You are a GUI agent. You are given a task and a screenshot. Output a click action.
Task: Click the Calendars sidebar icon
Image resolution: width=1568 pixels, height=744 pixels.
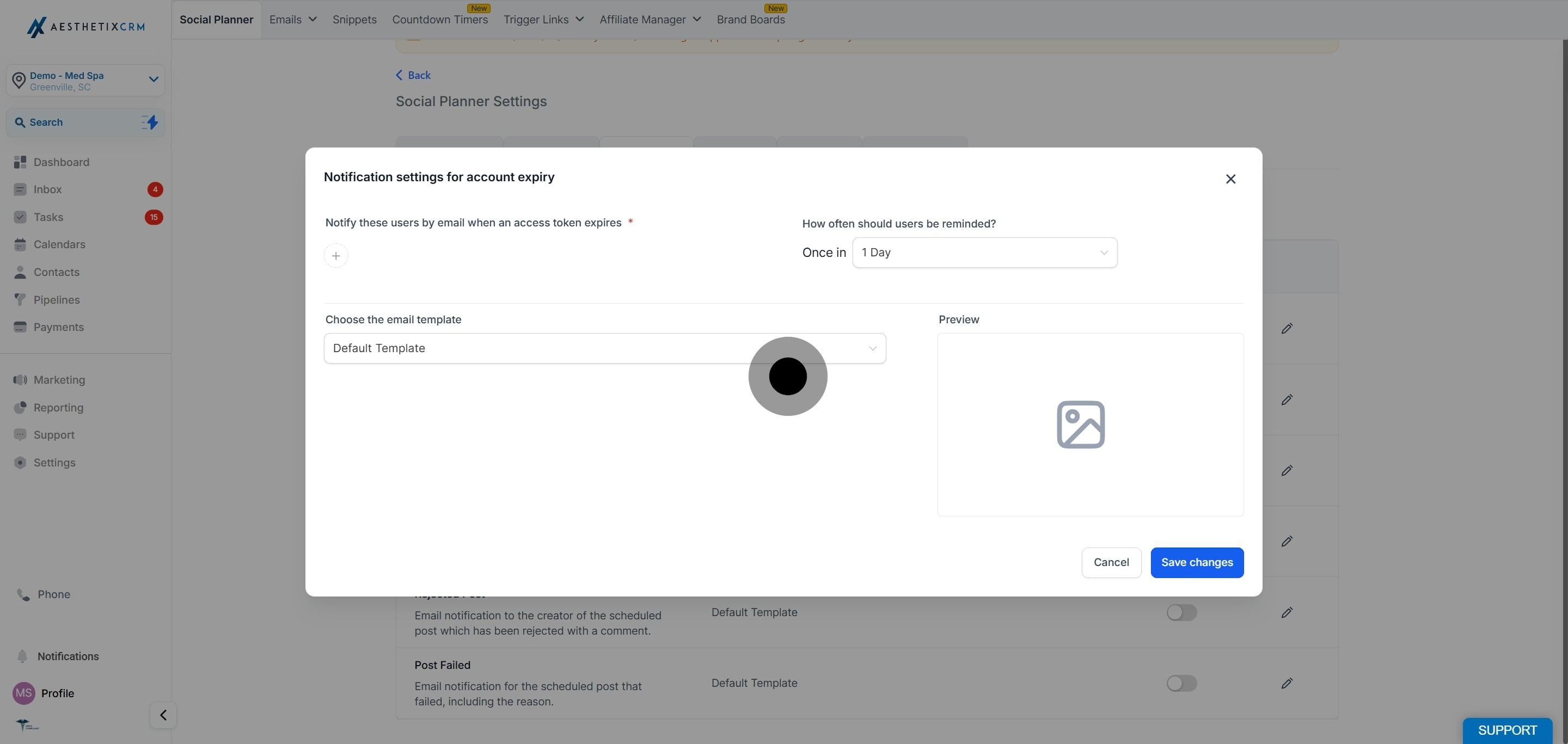(20, 244)
